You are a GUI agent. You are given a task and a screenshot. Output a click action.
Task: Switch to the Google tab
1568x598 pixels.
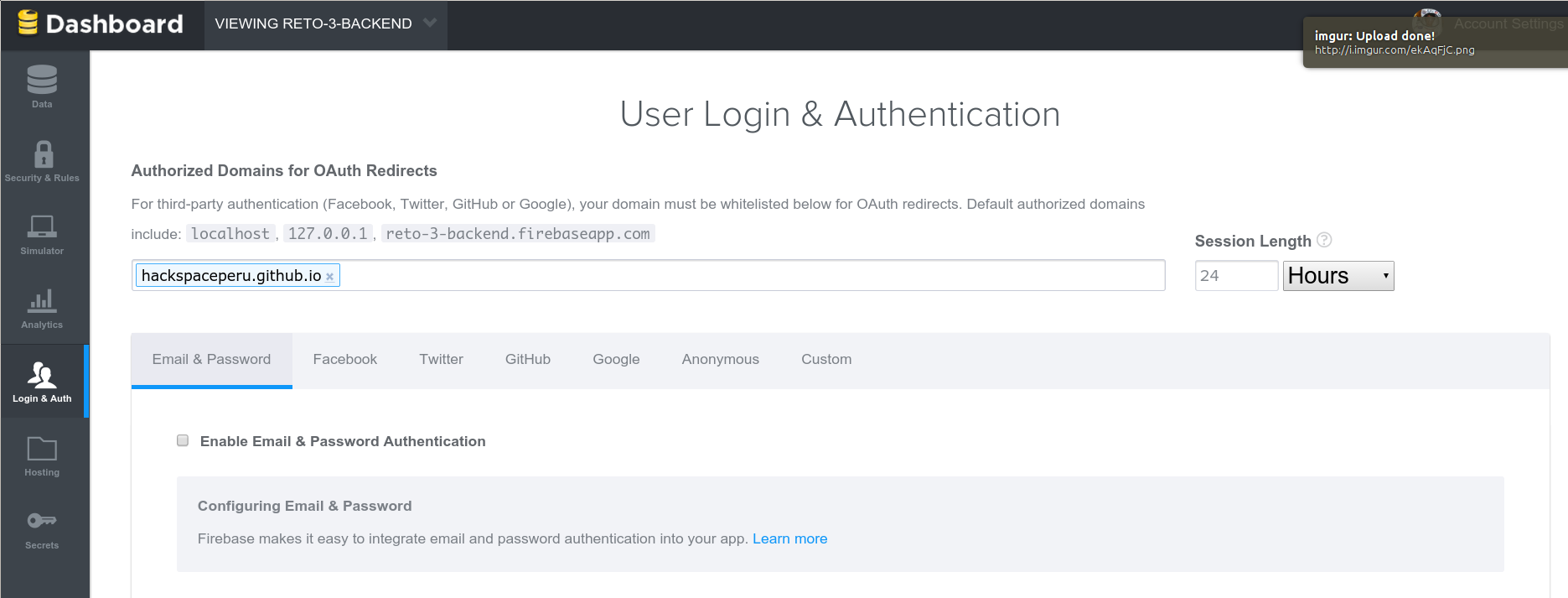pyautogui.click(x=616, y=360)
